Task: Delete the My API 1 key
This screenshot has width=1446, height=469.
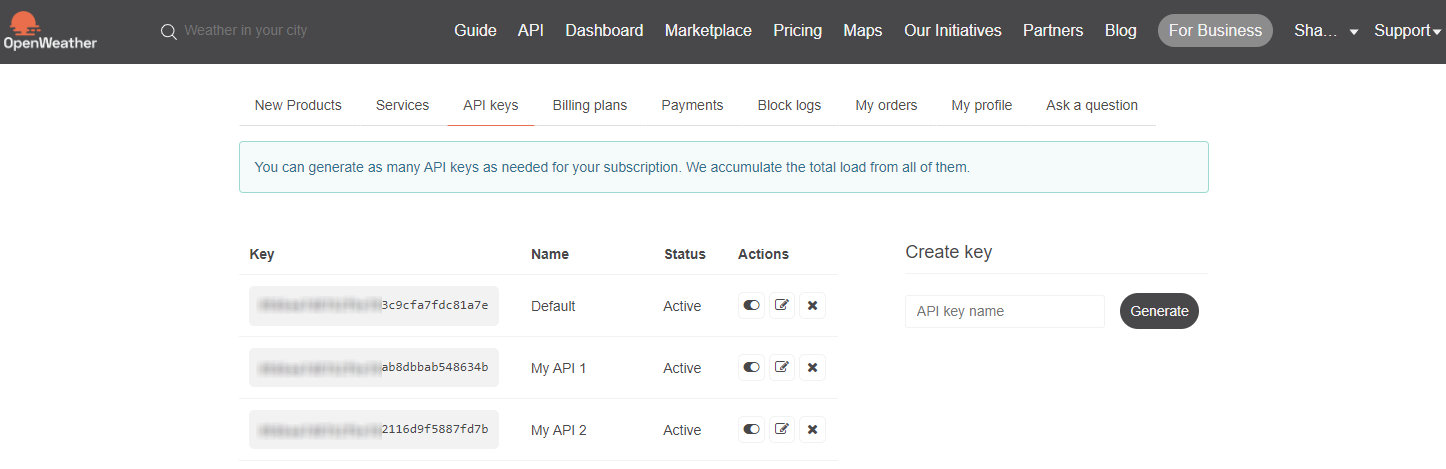Action: (812, 368)
